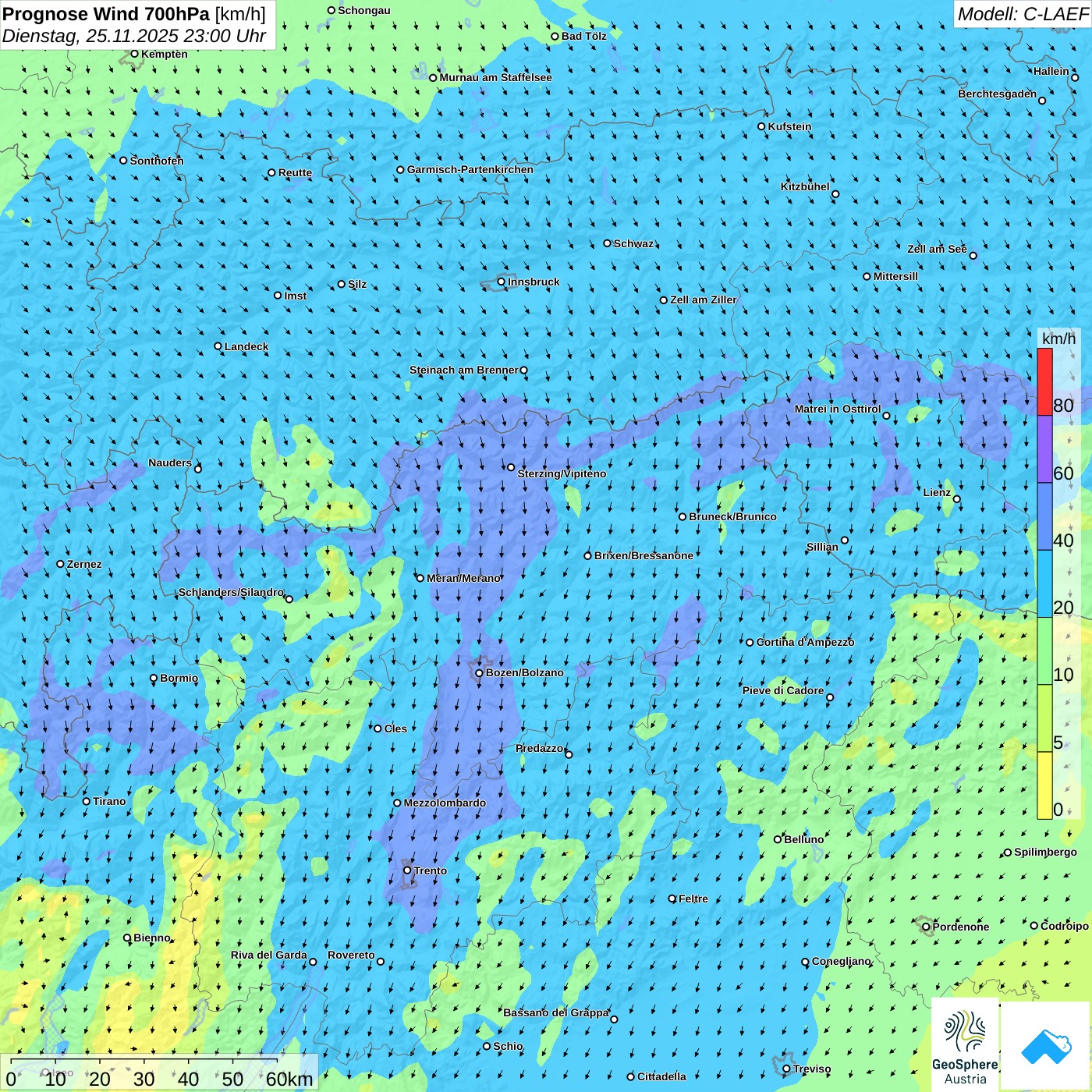Click the '60km' scale bar label
Screen dimensions: 1092x1092
[289, 1079]
